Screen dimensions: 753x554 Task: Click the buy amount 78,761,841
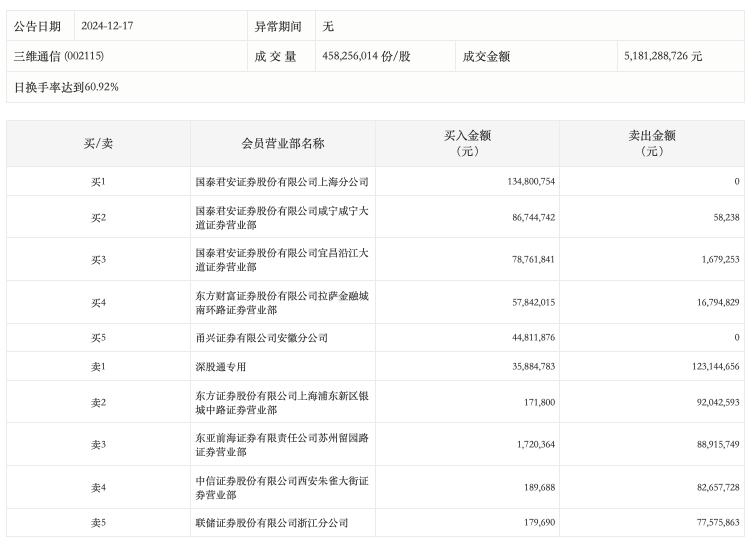pyautogui.click(x=533, y=259)
